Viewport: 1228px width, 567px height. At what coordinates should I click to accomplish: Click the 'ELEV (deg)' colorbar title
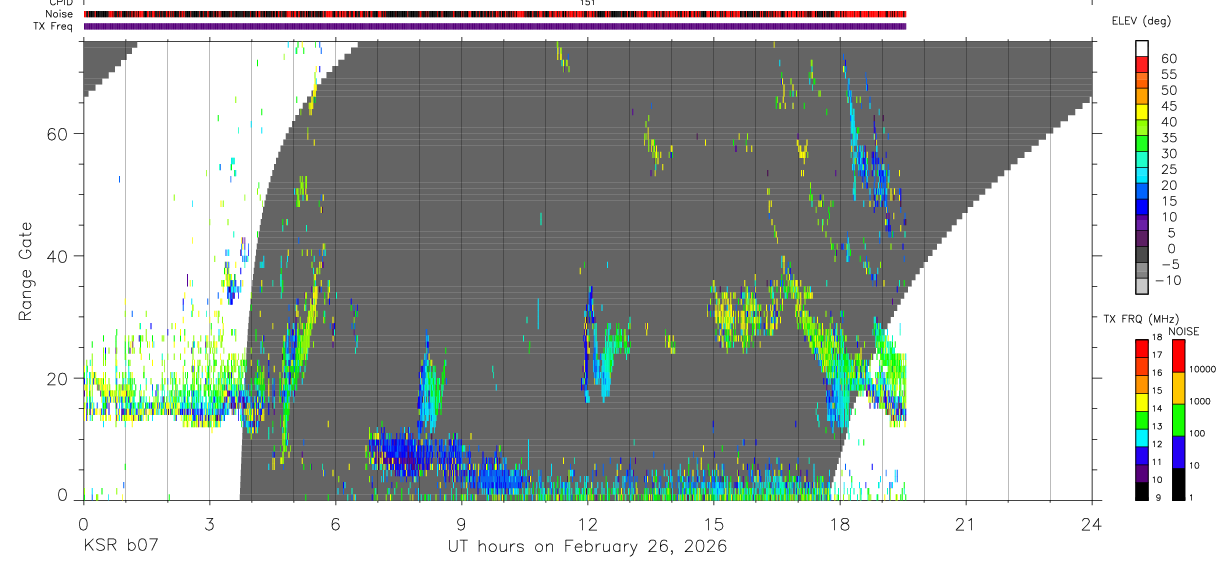1141,21
